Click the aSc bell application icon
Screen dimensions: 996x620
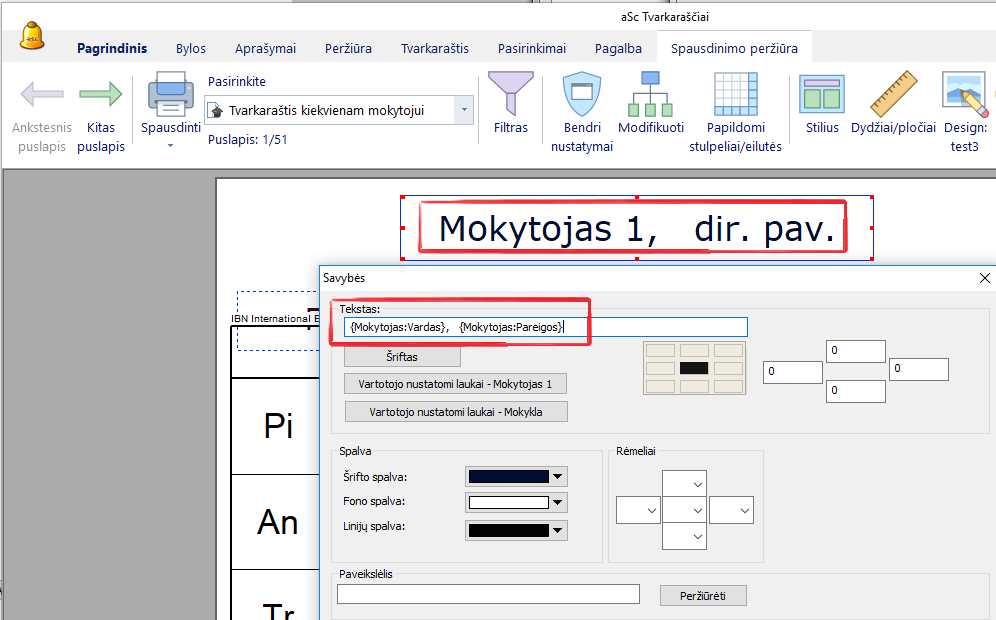[32, 36]
